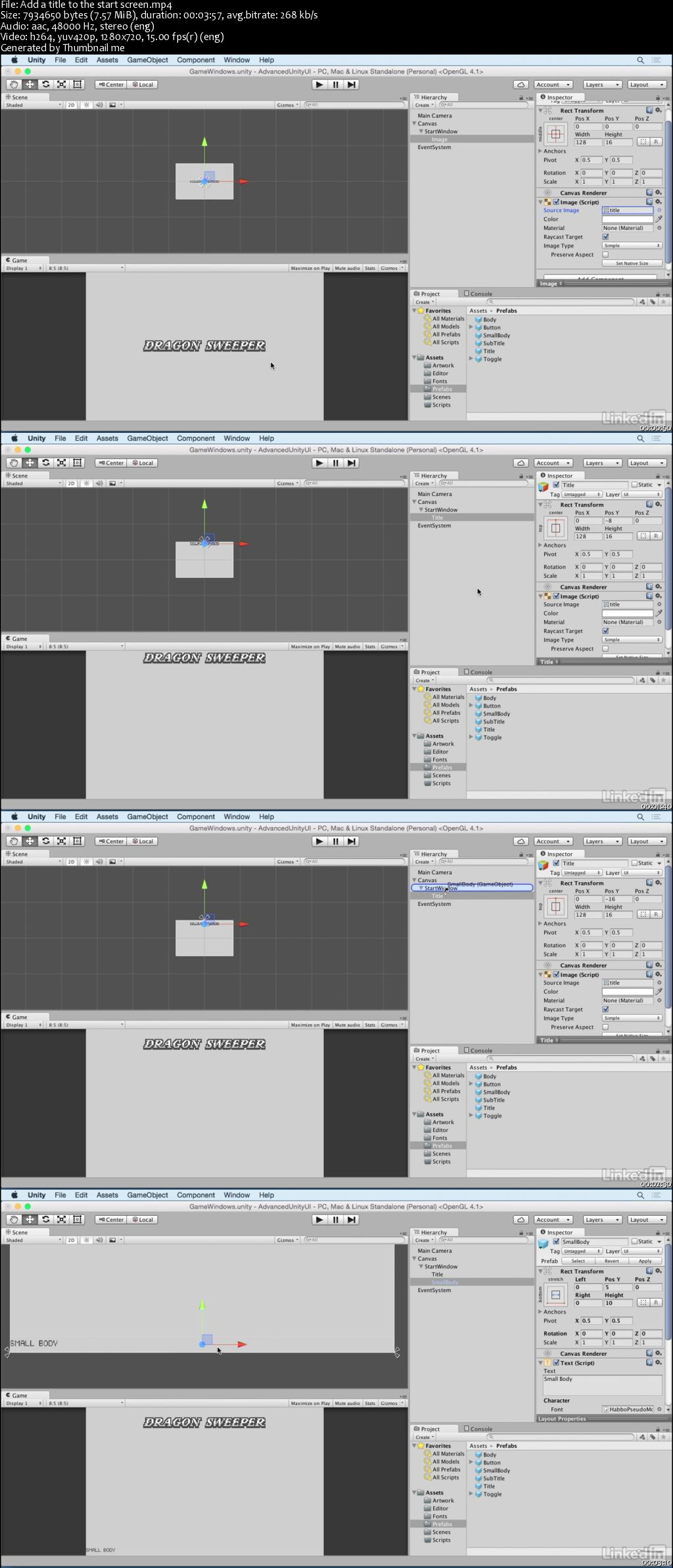The width and height of the screenshot is (673, 1568).
Task: Click the Title prefab icon in first frame's Project panel
Action: pyautogui.click(x=479, y=351)
